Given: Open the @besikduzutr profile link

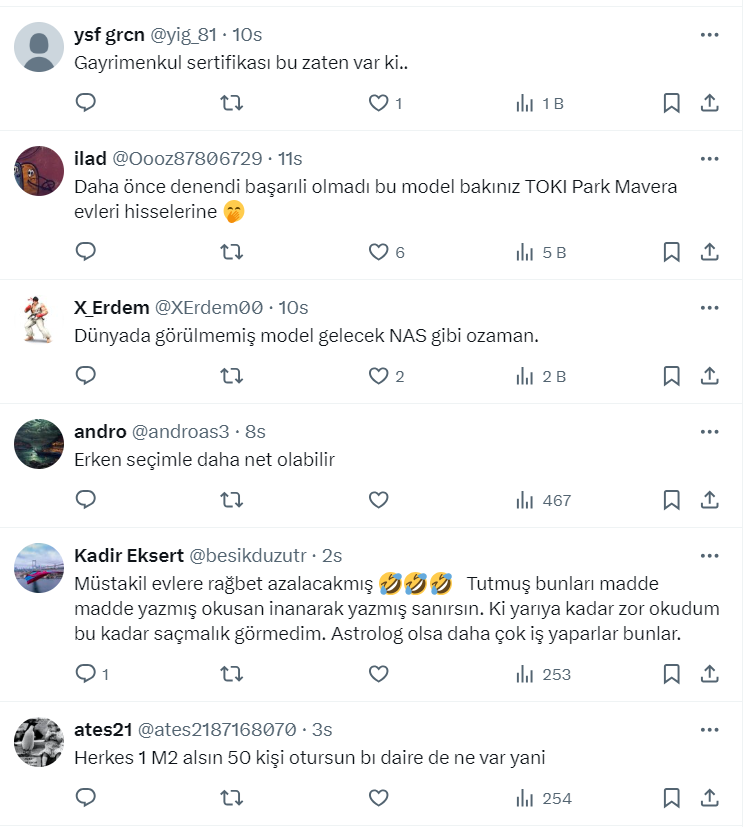Looking at the screenshot, I should coord(251,555).
